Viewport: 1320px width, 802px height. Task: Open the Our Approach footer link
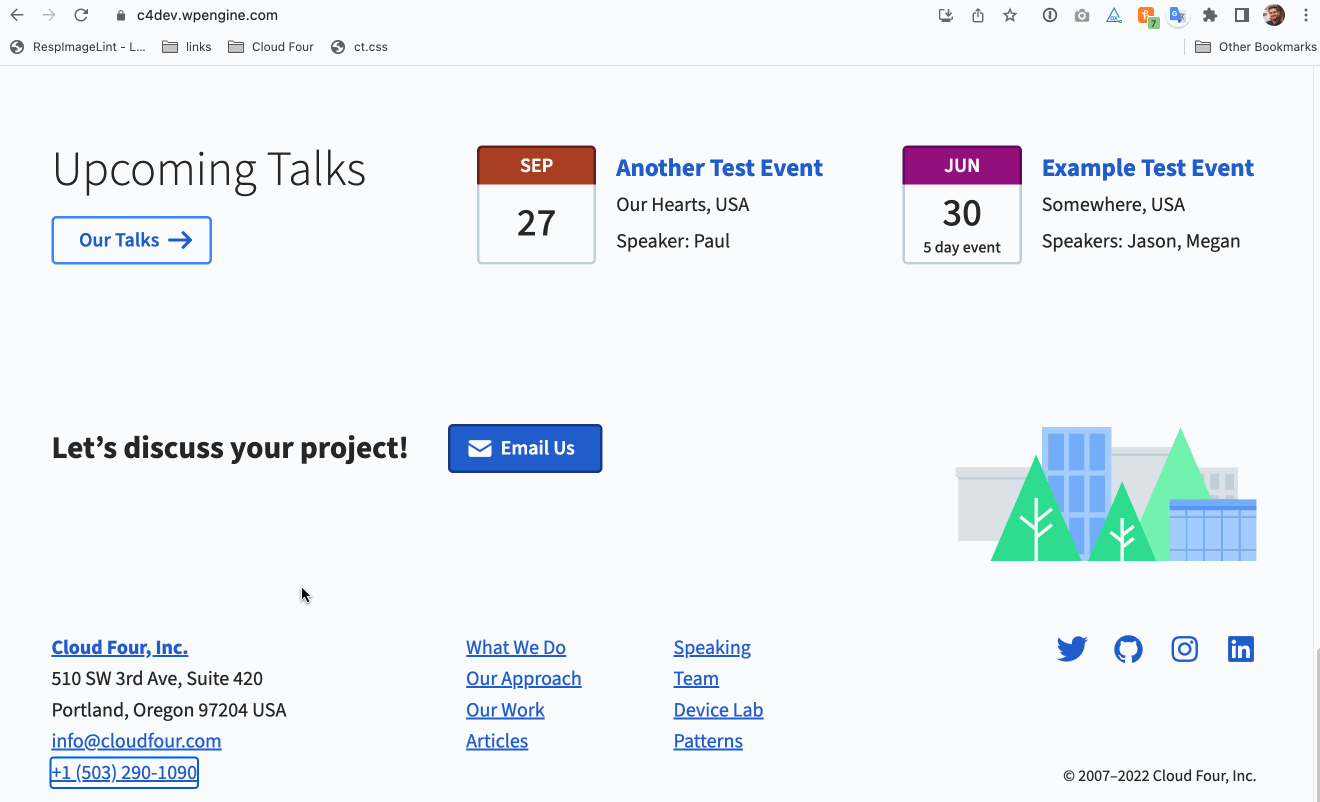point(523,679)
